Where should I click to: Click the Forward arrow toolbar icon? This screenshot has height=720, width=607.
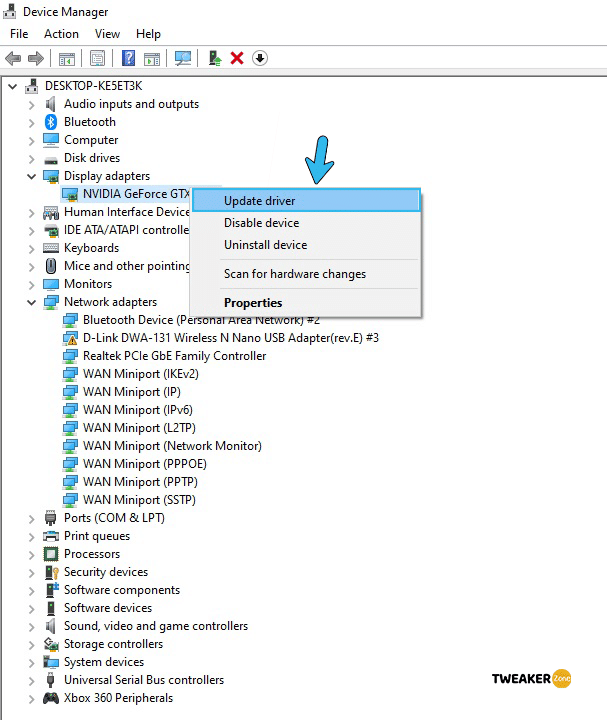[x=36, y=58]
